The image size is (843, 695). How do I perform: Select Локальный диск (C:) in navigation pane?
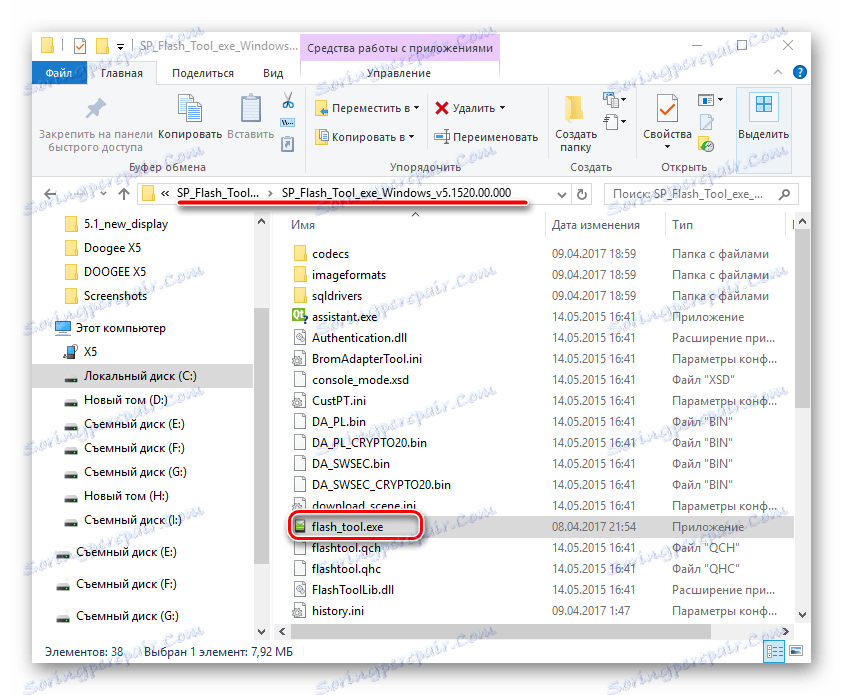[x=140, y=376]
